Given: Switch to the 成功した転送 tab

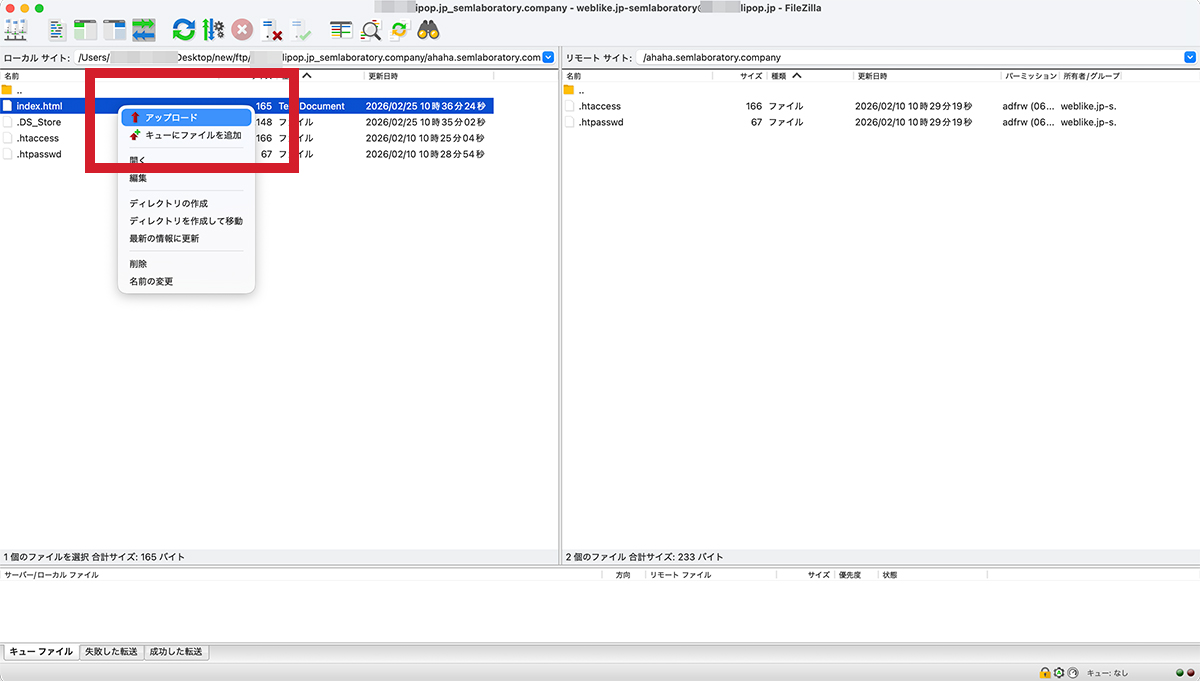Looking at the screenshot, I should 176,652.
